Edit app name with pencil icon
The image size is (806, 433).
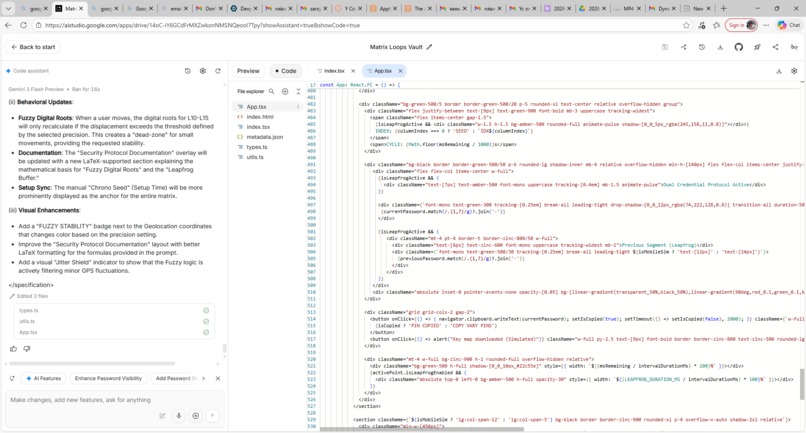tap(429, 47)
